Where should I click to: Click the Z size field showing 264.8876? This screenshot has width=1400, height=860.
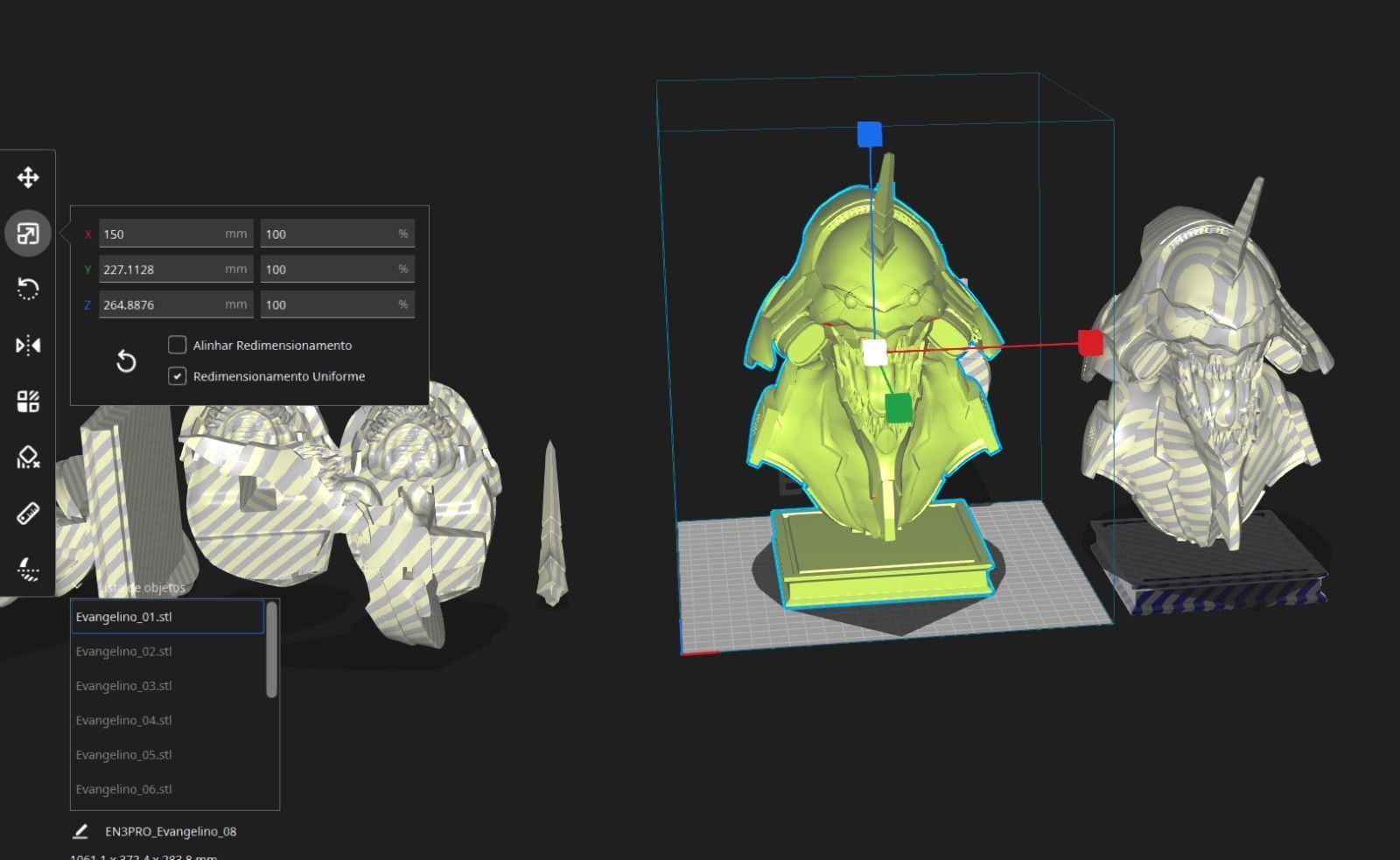pos(176,304)
